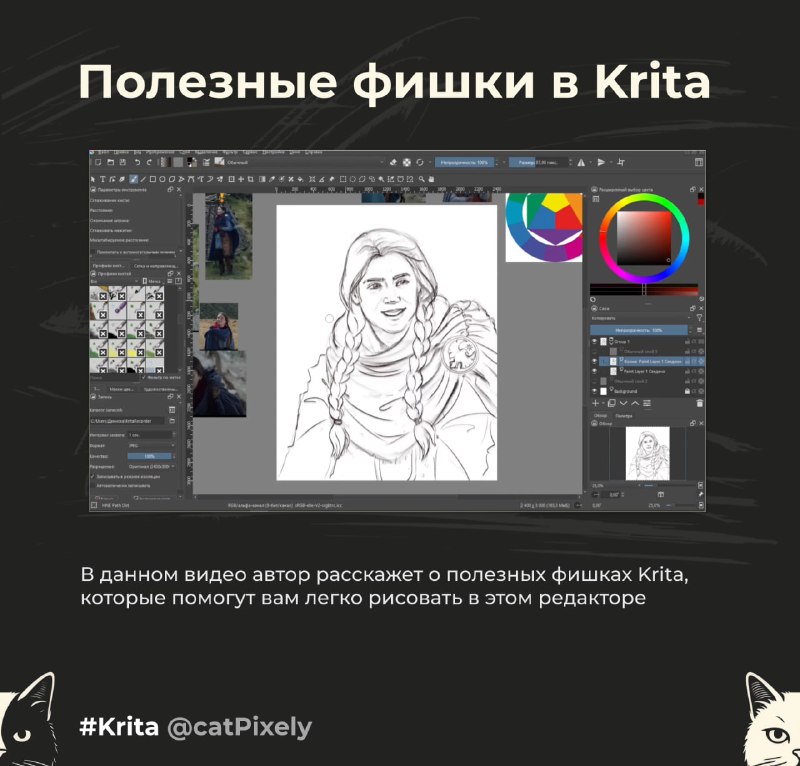
Task: Hide the Background layer
Action: coord(594,391)
